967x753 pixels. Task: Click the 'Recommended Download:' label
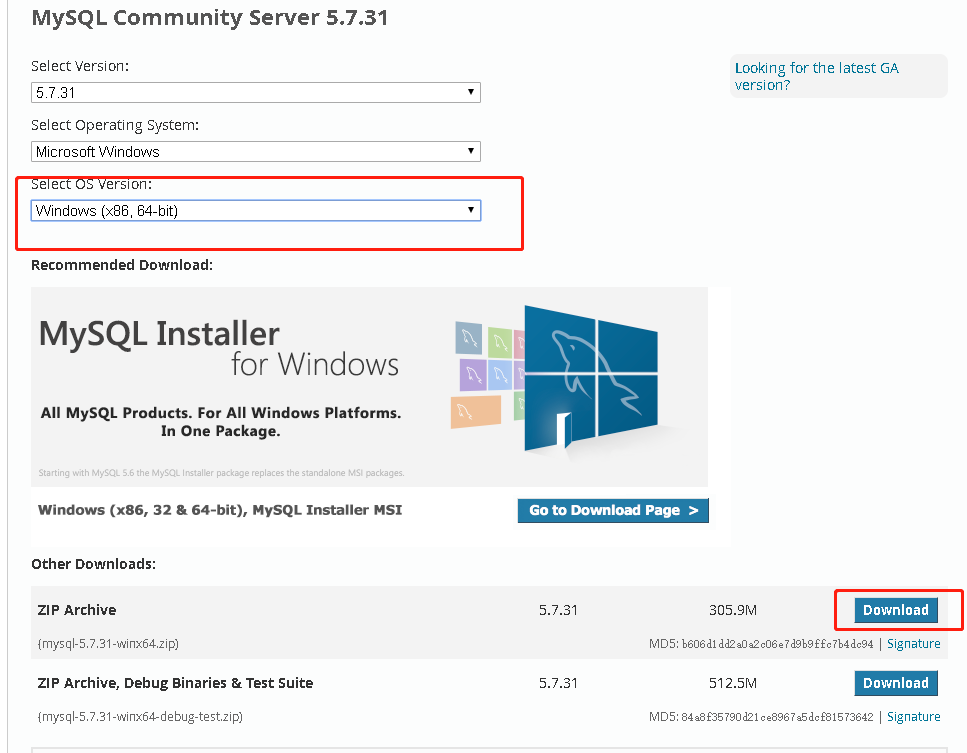click(122, 265)
